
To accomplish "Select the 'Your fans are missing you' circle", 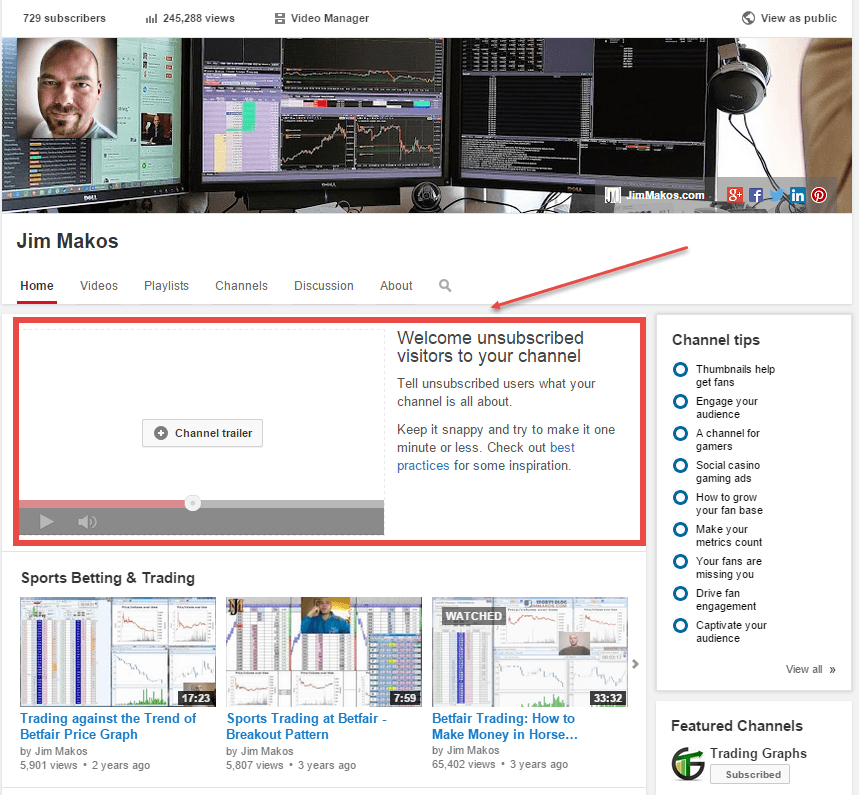I will (x=680, y=562).
